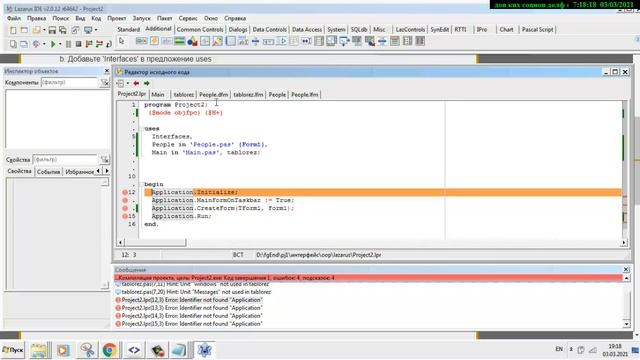Switch to the Dialogs palette tab
Viewport: 640px width, 360px height.
[238, 29]
